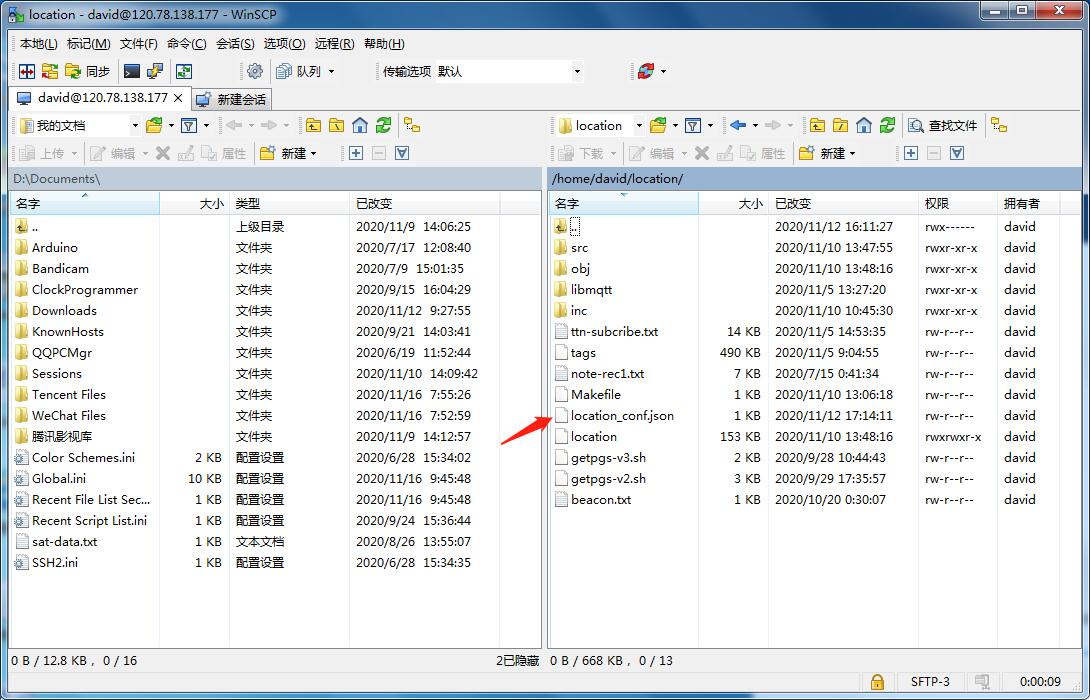Open the terminal console icon

pos(131,71)
